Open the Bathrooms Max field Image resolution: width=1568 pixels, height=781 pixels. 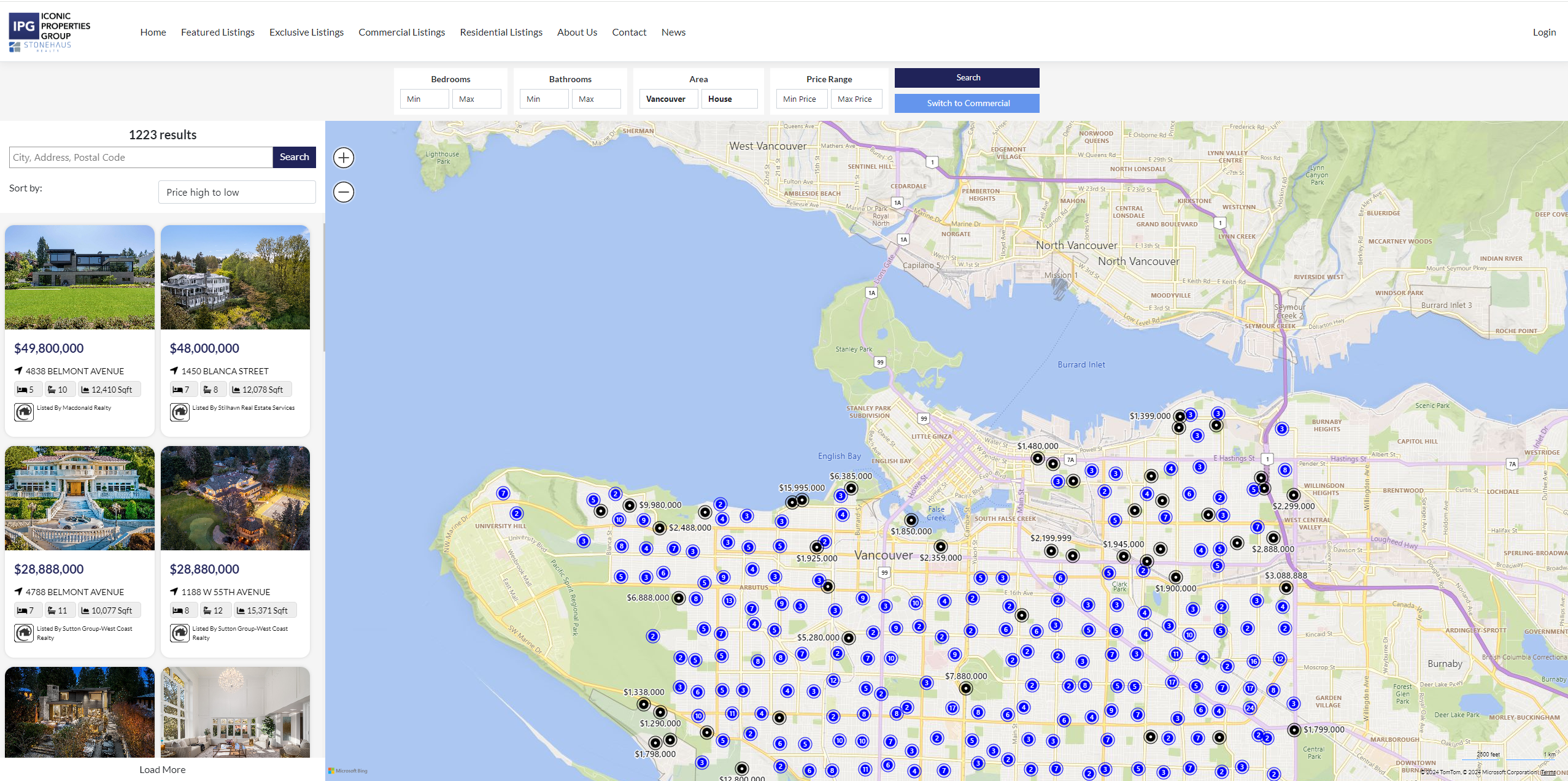point(597,99)
